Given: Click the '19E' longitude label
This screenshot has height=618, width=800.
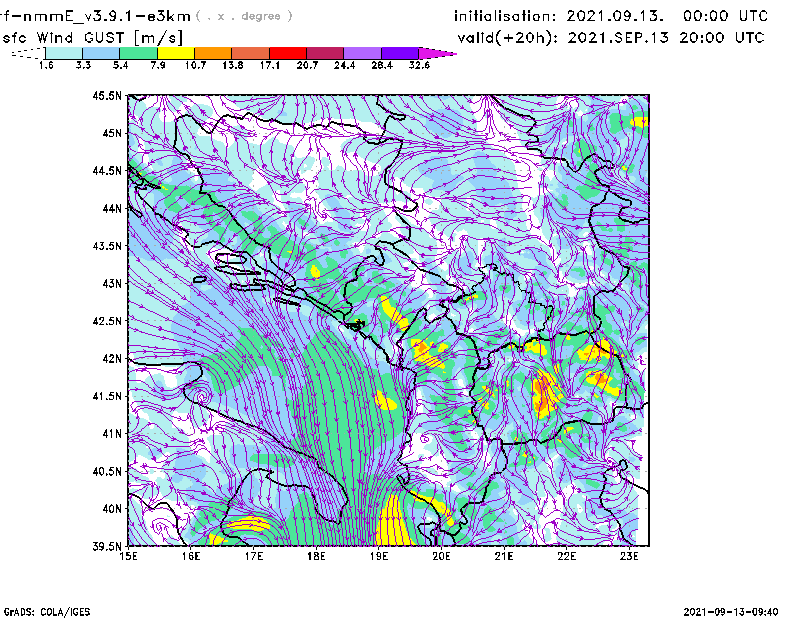Looking at the screenshot, I should pyautogui.click(x=379, y=556).
